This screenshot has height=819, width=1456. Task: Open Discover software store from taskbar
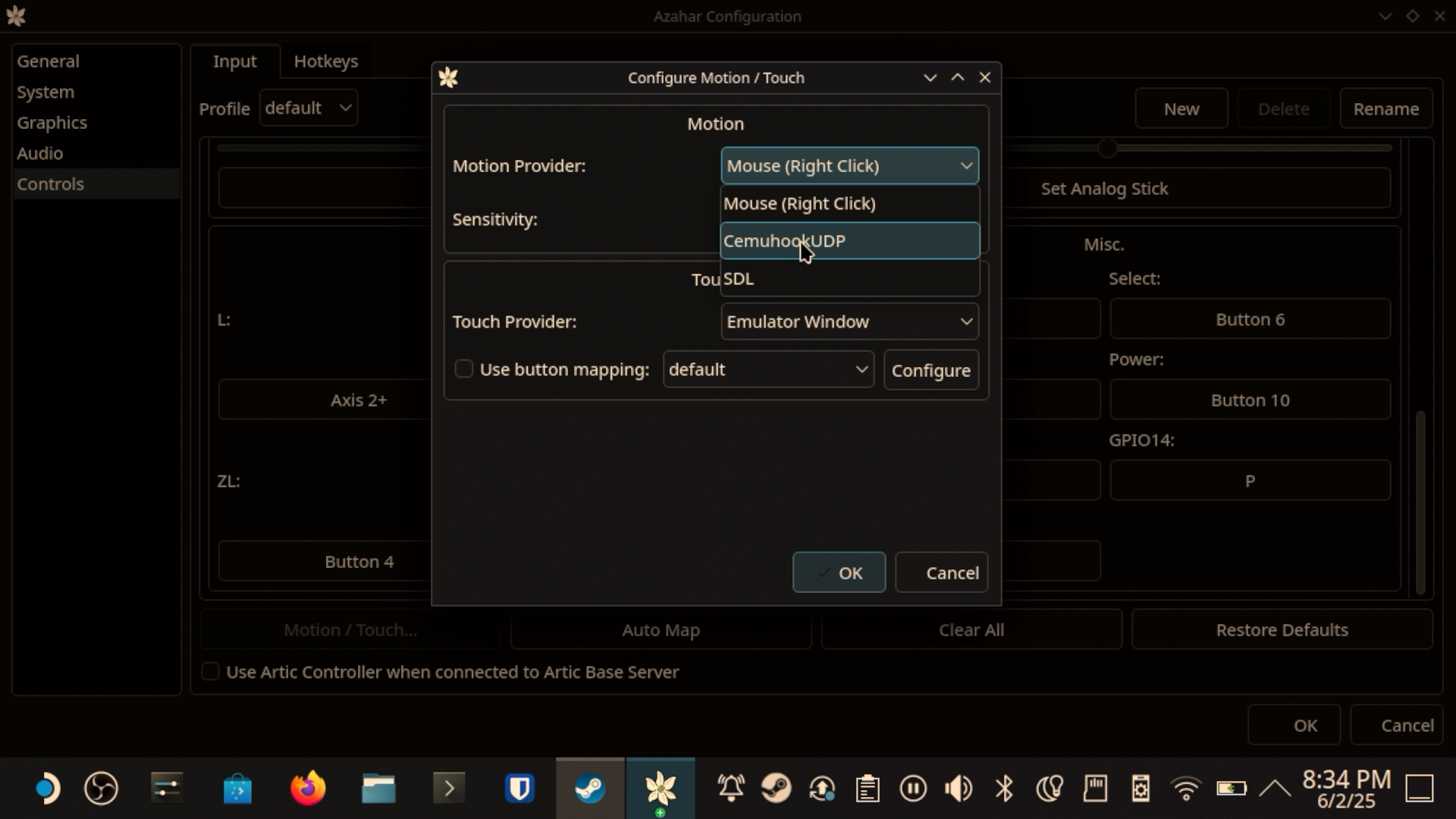point(237,789)
